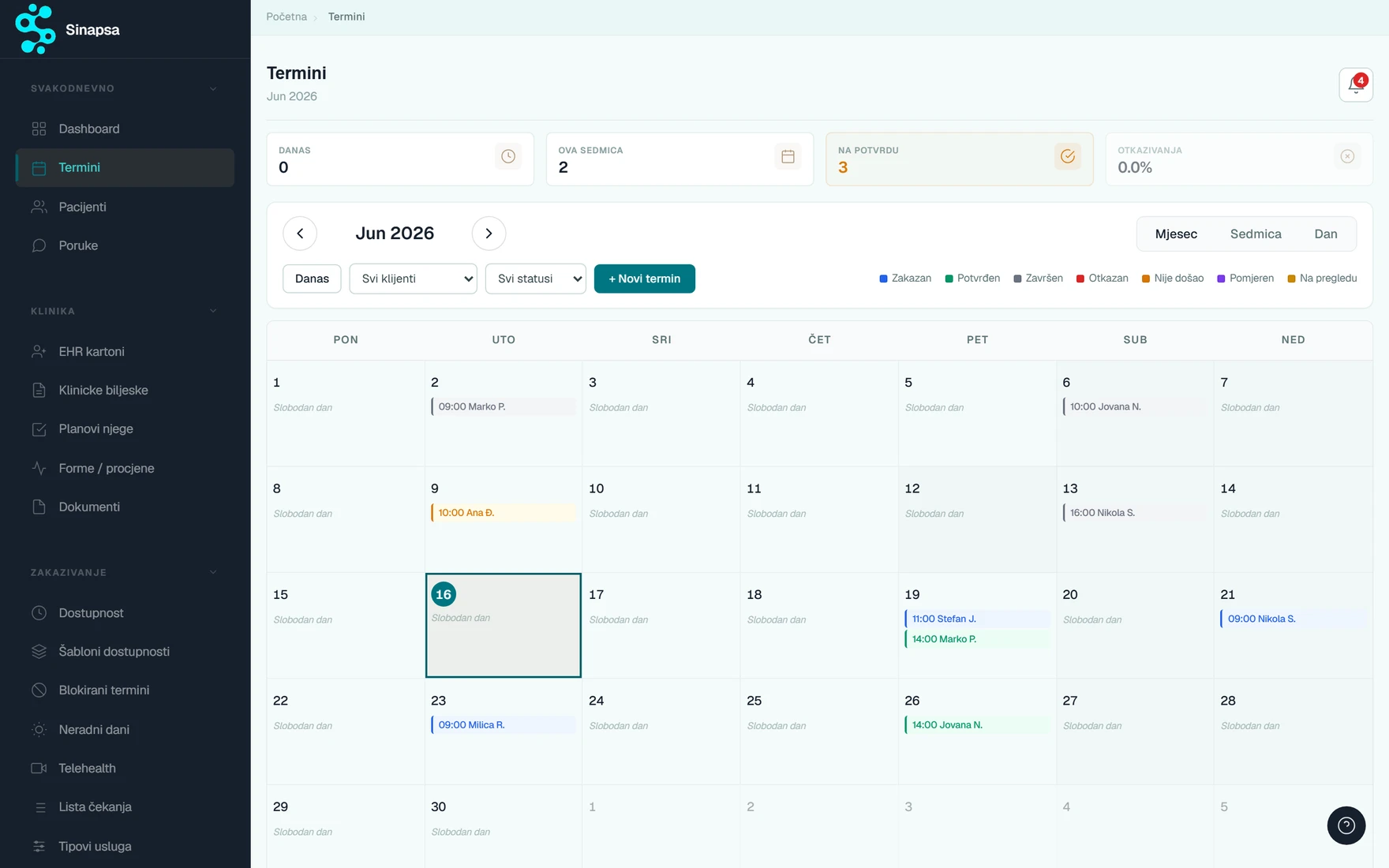Image resolution: width=1389 pixels, height=868 pixels.
Task: Switch to Sedmica view tab
Action: coord(1256,234)
